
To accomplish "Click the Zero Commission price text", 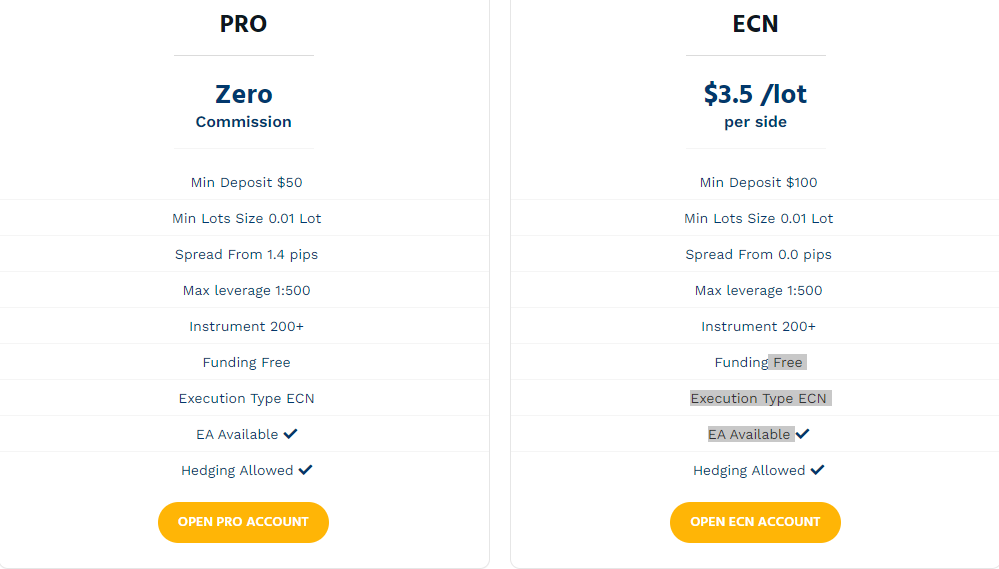I will pyautogui.click(x=243, y=106).
